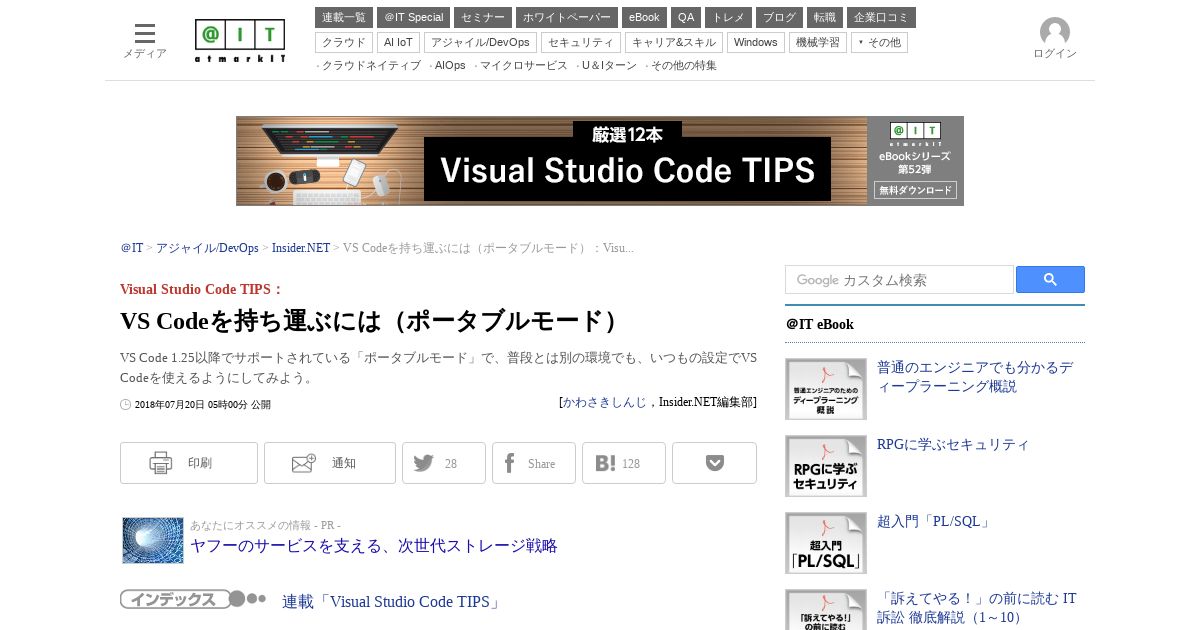
Task: Share on Twitter with 28 count
Action: pos(444,463)
